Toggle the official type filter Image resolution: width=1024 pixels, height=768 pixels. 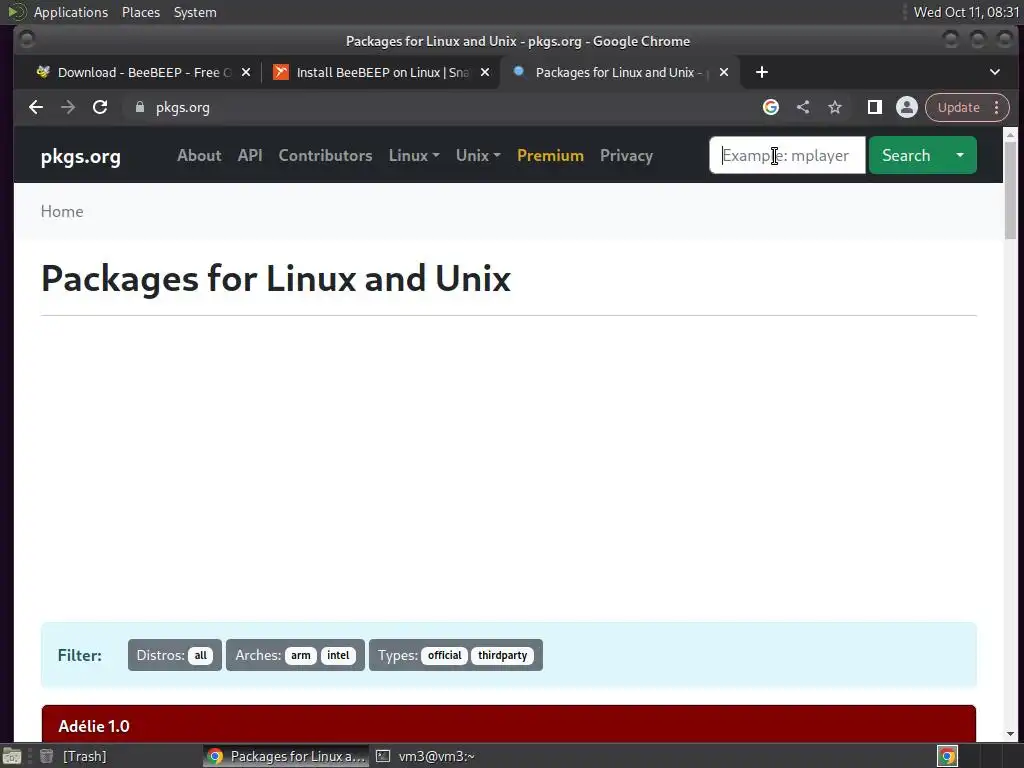click(x=445, y=655)
